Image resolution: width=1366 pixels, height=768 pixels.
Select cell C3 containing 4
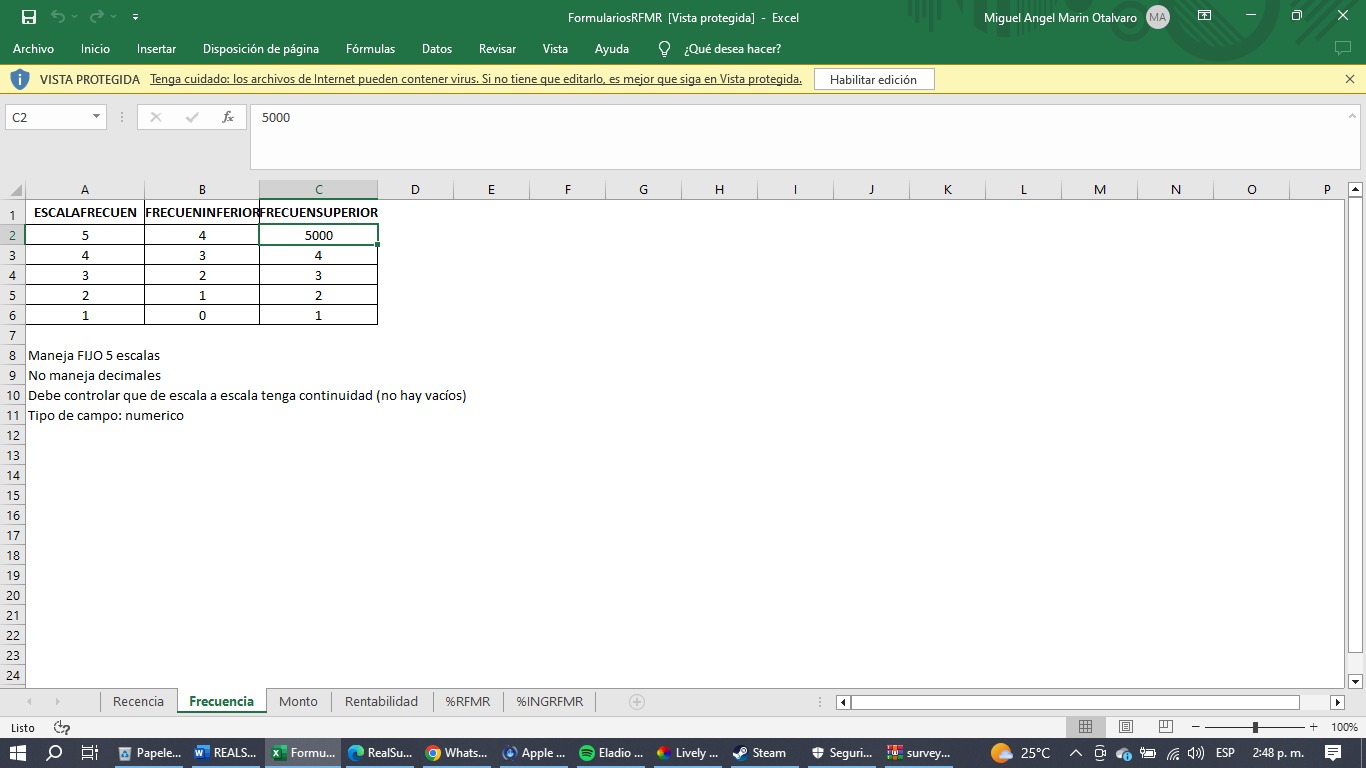pos(318,255)
